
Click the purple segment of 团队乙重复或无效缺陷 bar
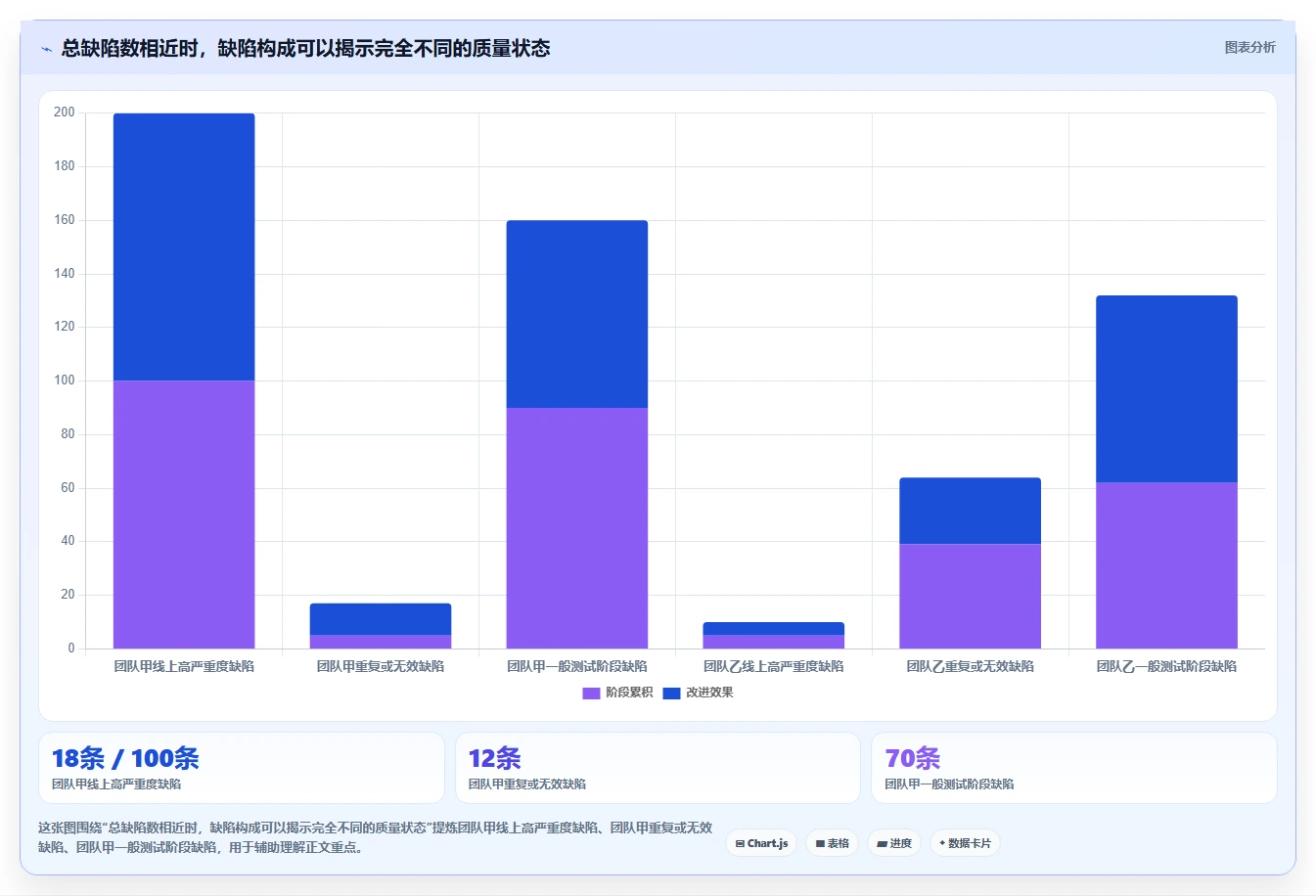[x=971, y=596]
